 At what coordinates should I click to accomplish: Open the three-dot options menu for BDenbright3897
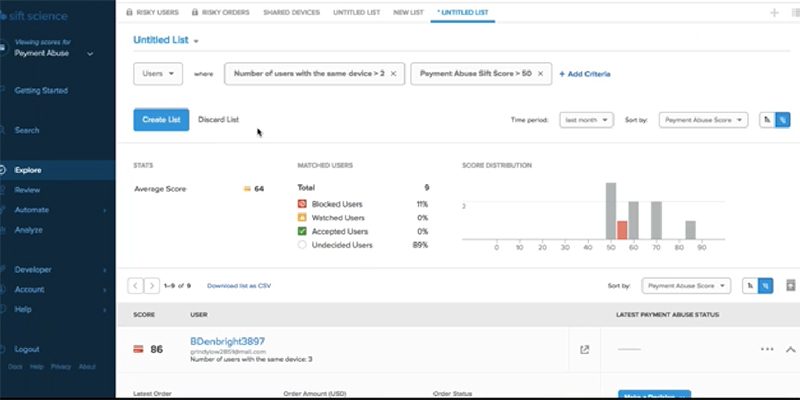coord(767,349)
